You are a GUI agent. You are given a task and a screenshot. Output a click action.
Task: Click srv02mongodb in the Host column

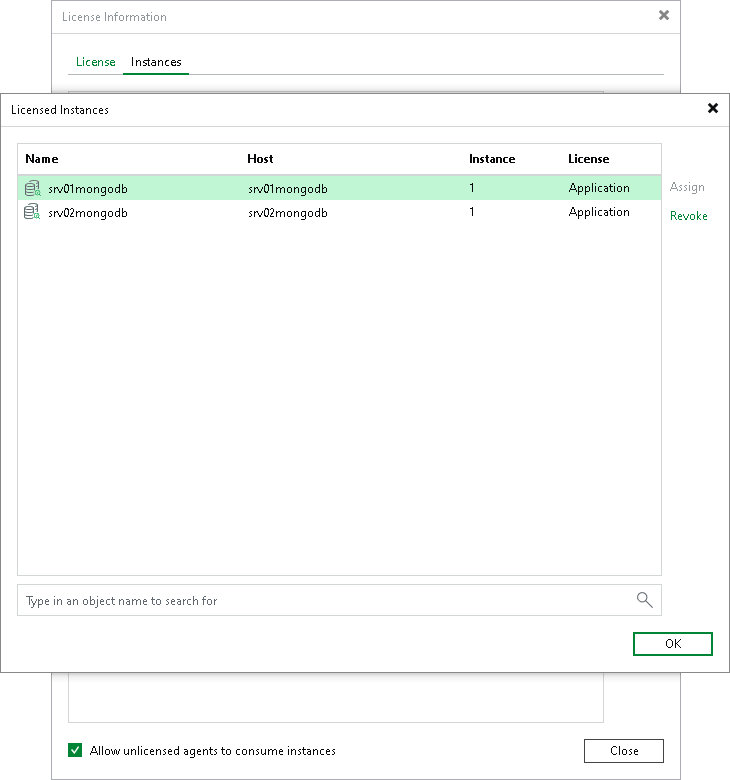tap(288, 213)
